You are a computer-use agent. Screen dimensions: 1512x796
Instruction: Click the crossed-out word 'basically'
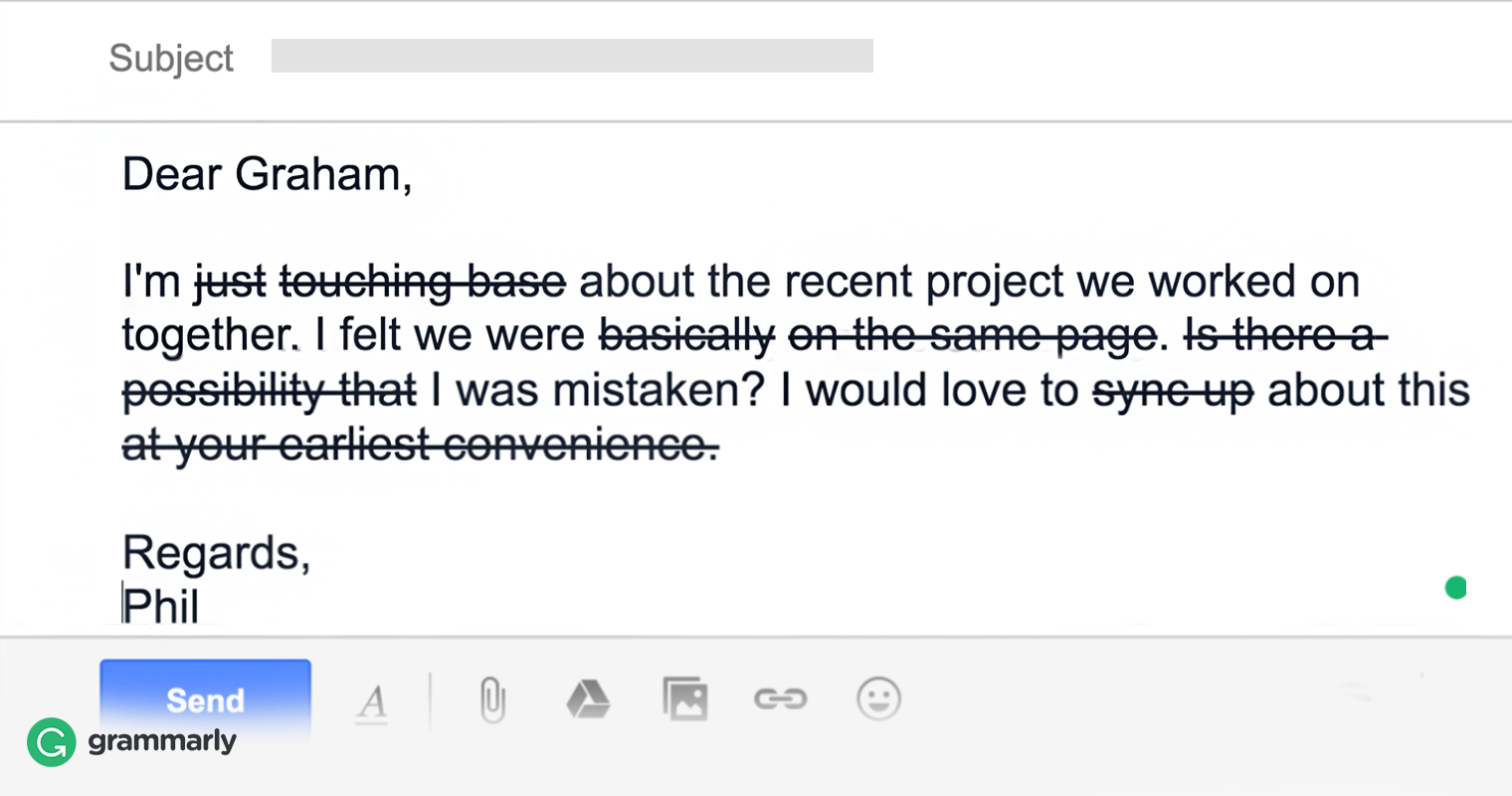click(681, 335)
